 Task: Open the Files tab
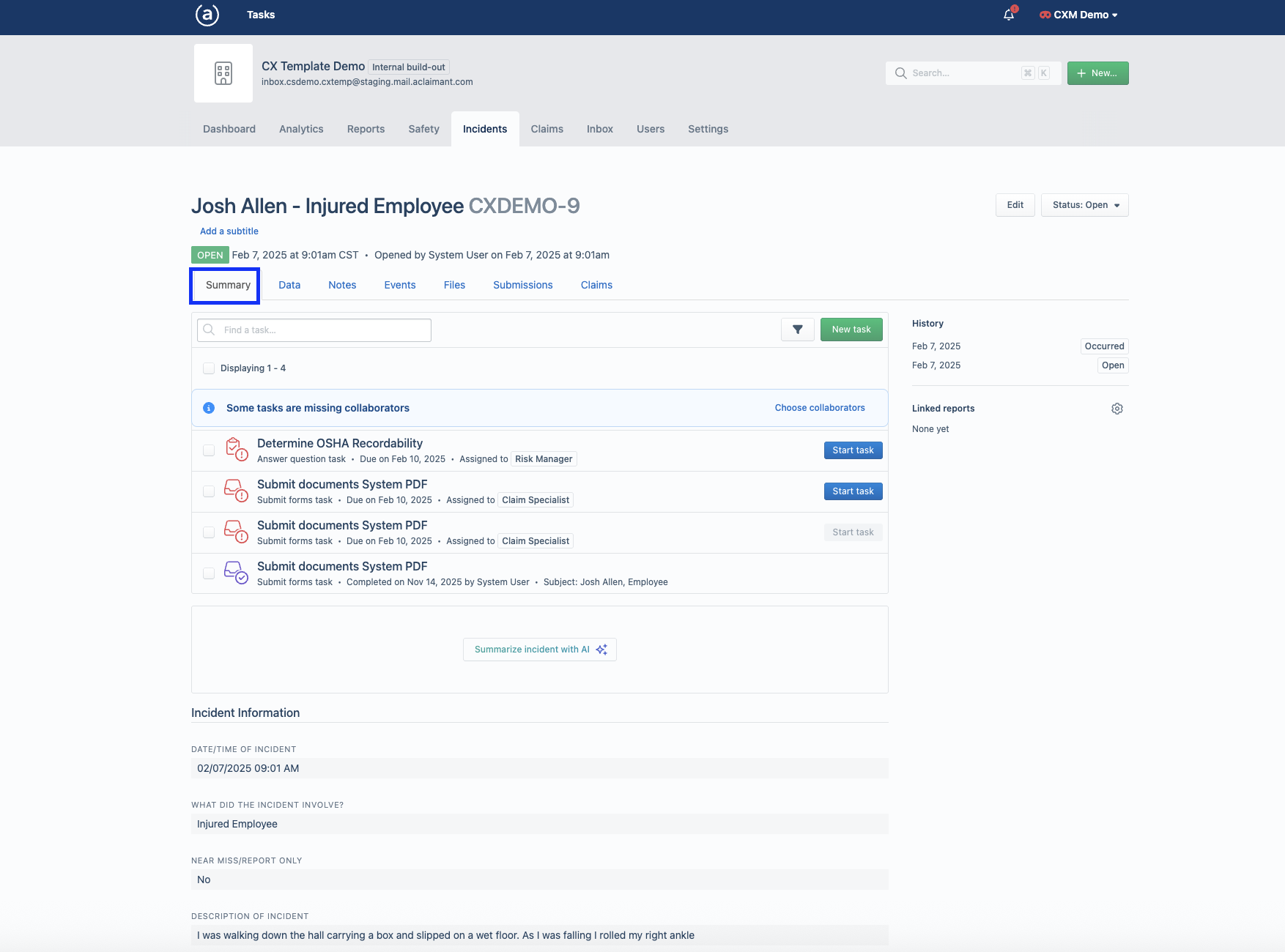(454, 285)
